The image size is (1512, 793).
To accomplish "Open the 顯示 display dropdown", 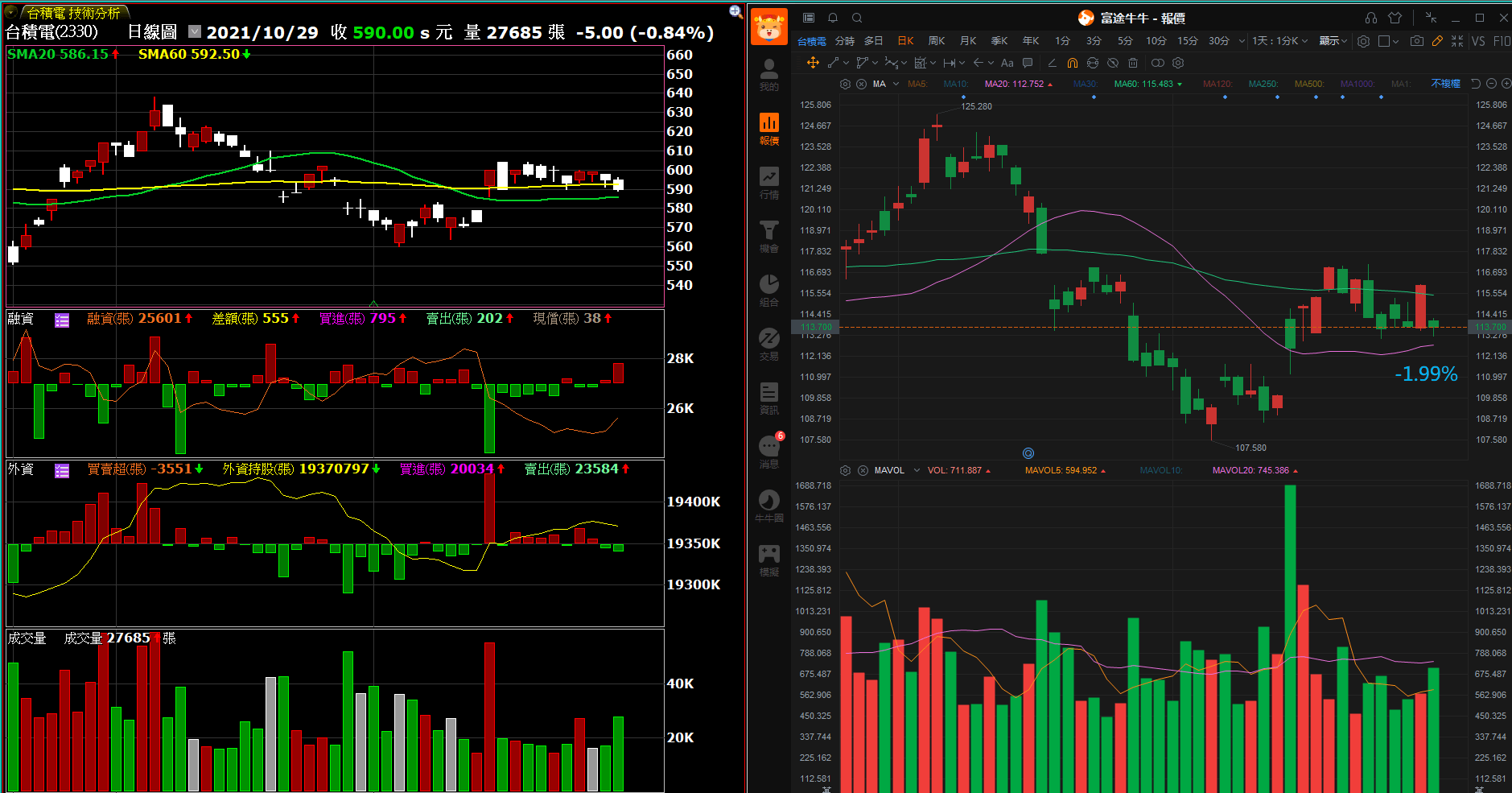I will pyautogui.click(x=1333, y=41).
